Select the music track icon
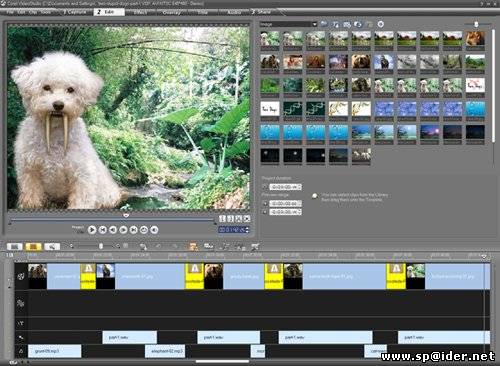 [21, 351]
